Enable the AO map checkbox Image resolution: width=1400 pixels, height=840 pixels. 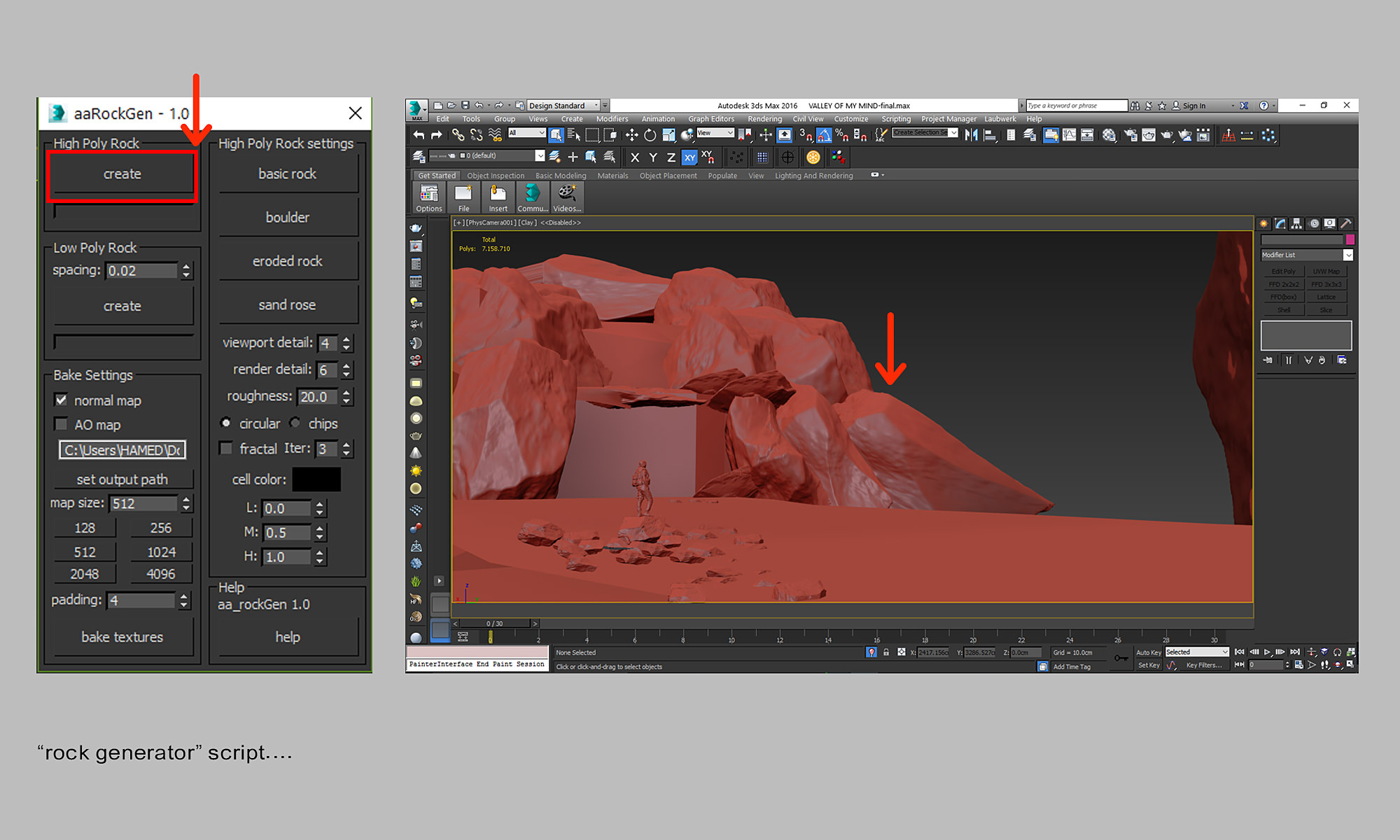click(x=62, y=424)
